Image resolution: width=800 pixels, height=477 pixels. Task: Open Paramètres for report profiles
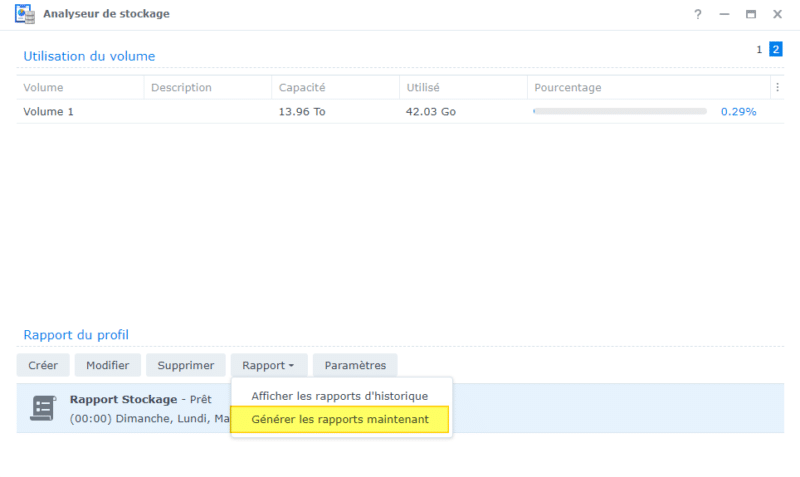pos(355,365)
